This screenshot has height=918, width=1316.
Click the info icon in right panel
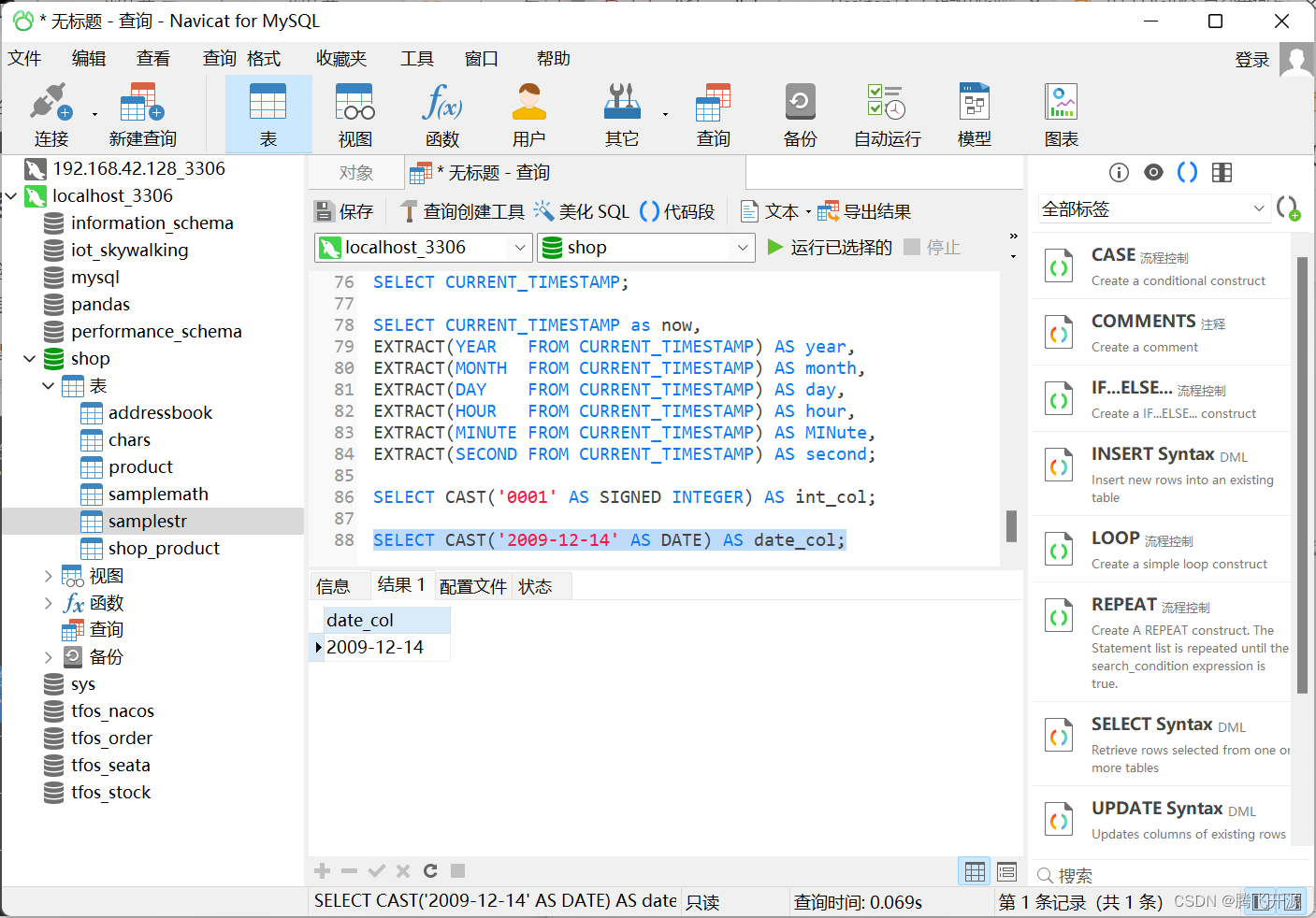(1119, 172)
